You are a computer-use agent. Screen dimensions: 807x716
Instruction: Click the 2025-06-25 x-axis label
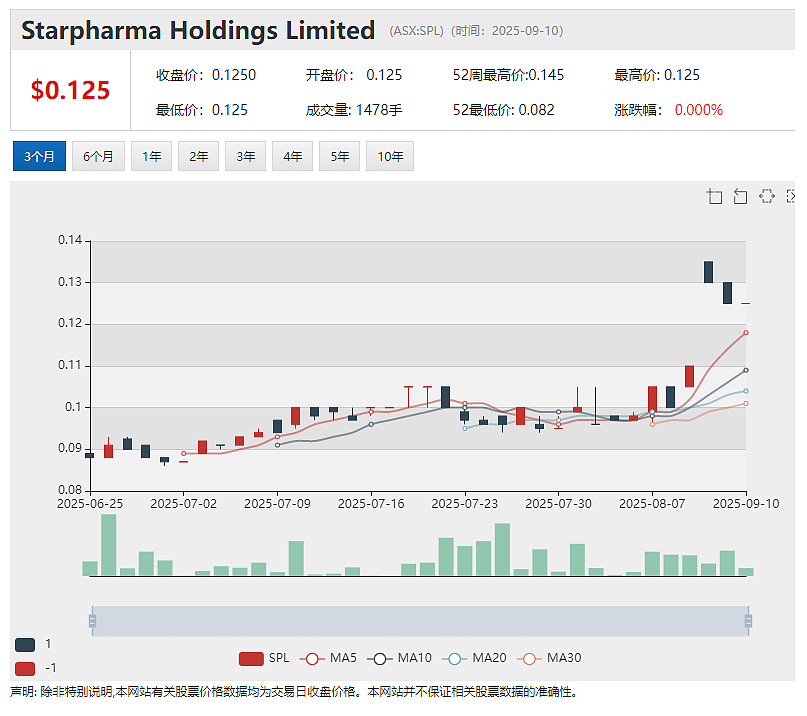[x=90, y=504]
